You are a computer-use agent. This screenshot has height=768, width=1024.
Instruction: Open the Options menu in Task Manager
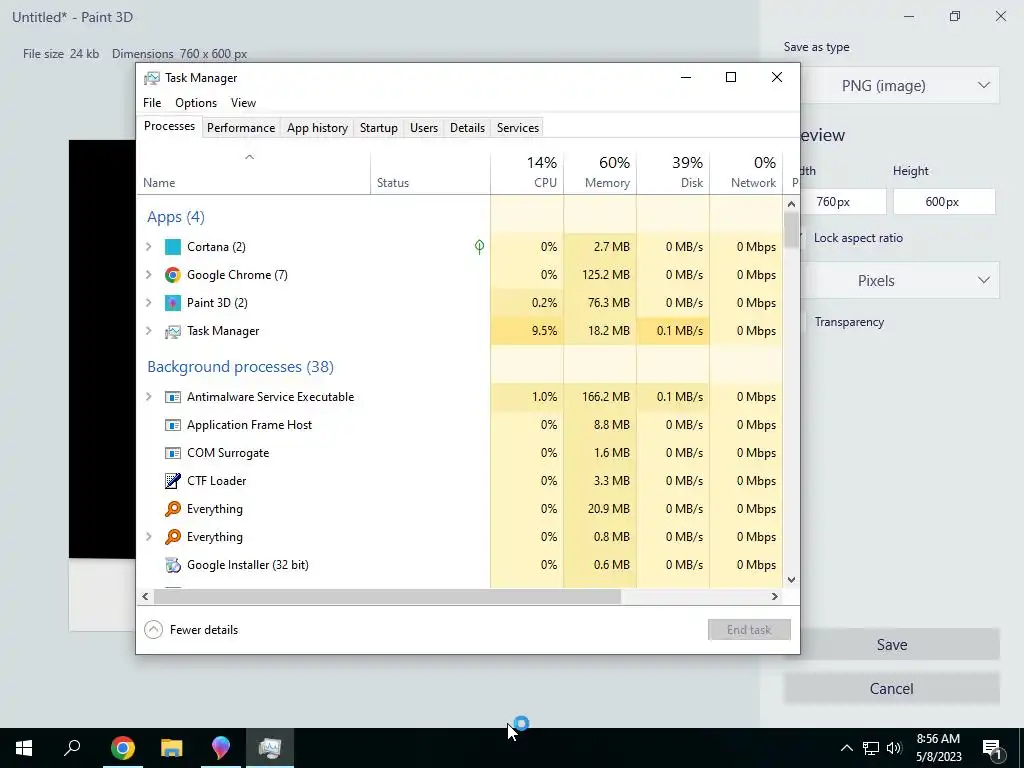click(196, 103)
